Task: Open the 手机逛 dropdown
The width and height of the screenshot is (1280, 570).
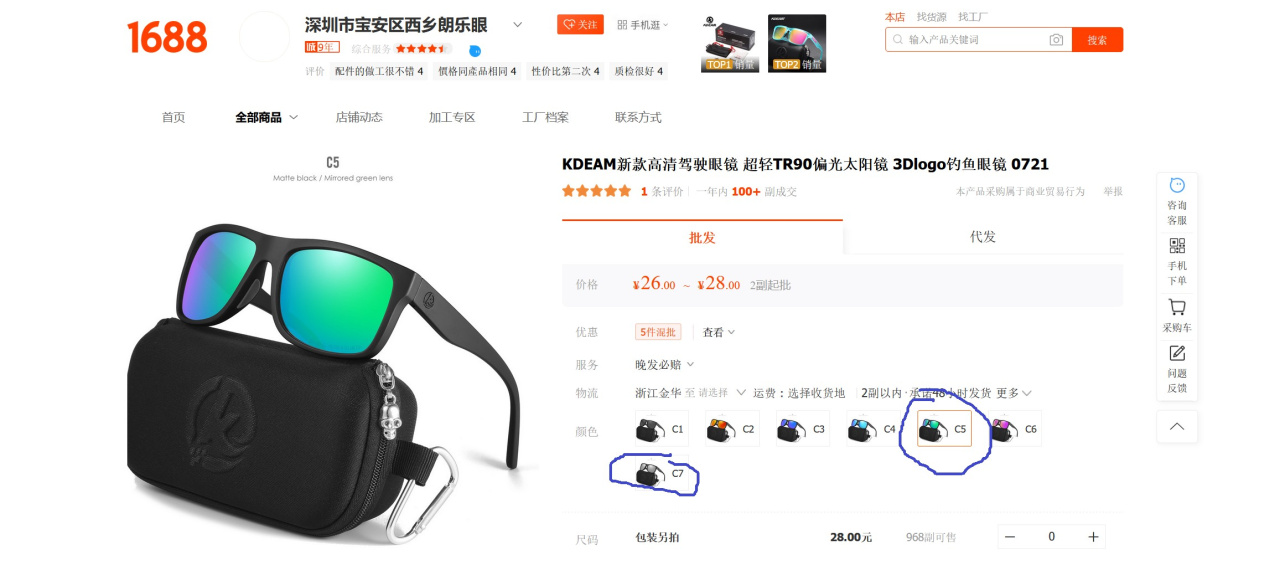Action: point(642,24)
